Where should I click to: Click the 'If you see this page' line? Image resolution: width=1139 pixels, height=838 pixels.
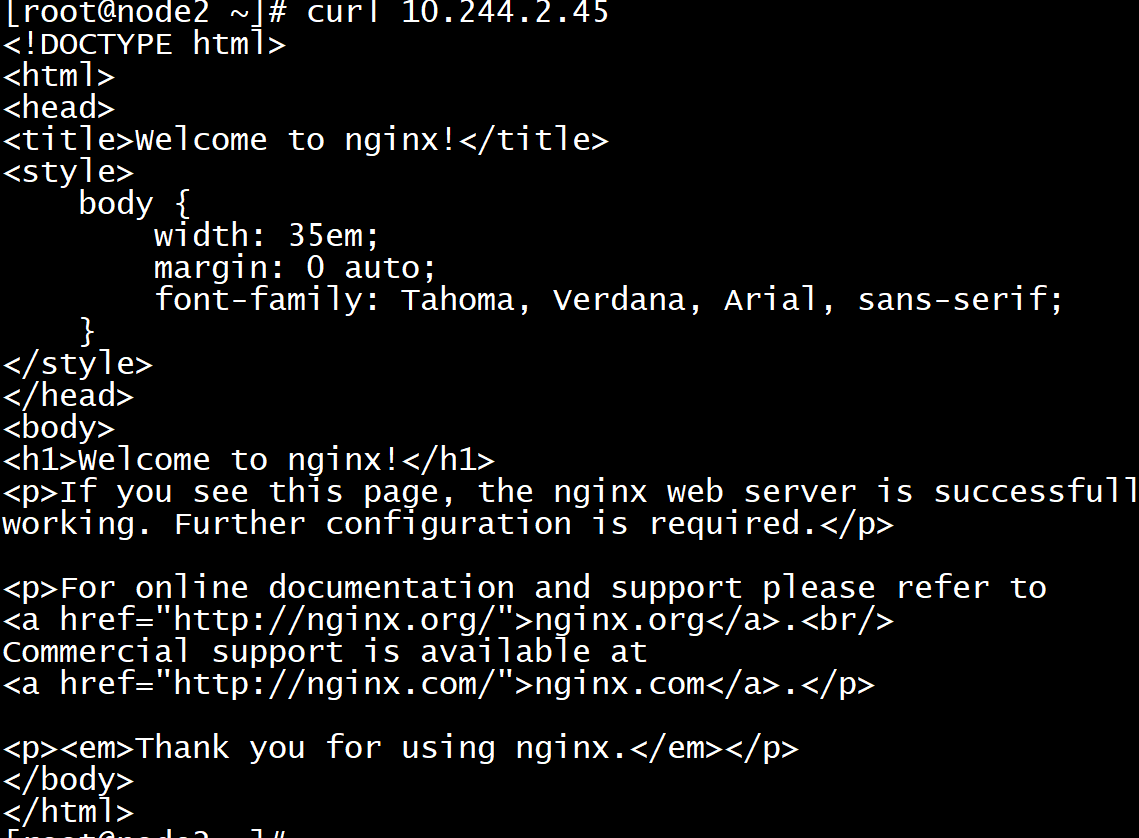tap(570, 492)
